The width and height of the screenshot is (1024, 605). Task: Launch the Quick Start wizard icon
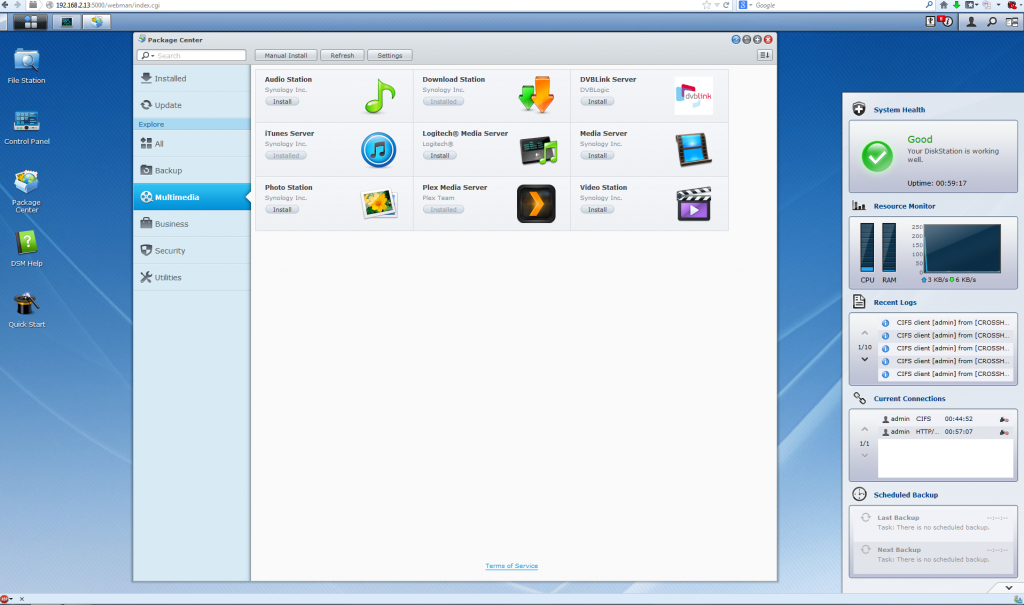point(26,304)
